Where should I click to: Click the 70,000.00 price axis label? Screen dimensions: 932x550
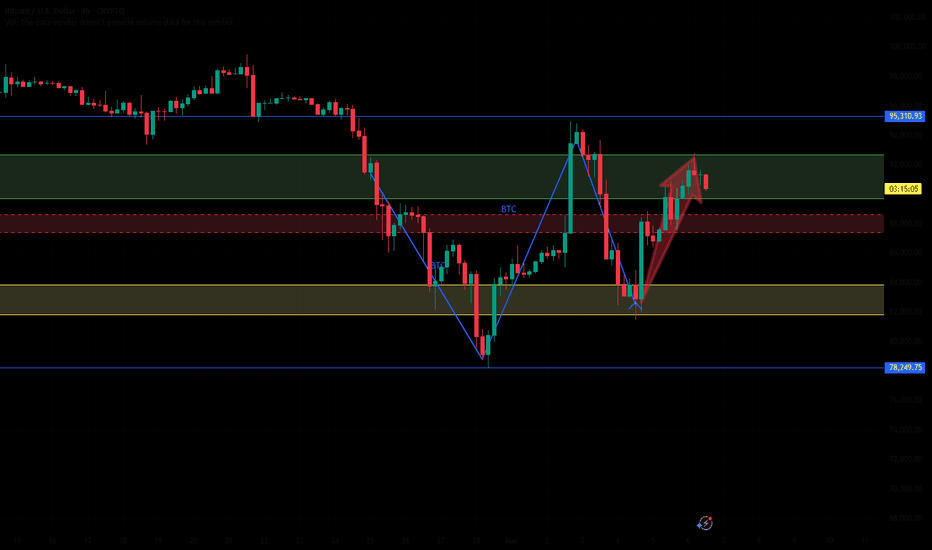point(907,489)
